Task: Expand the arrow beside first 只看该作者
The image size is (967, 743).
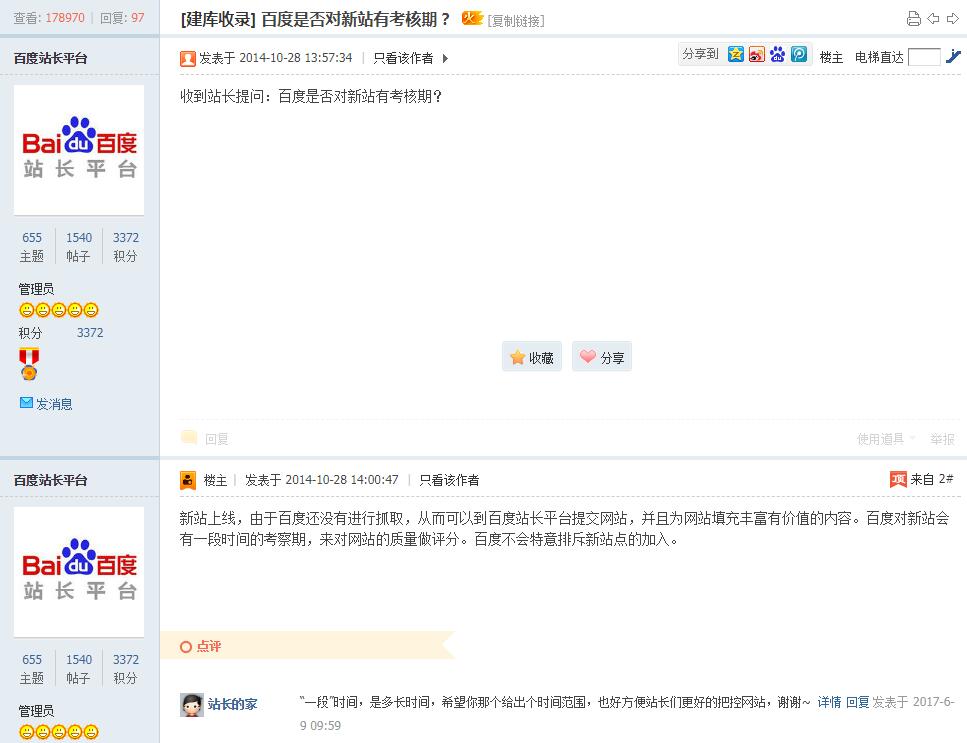Action: tap(445, 58)
